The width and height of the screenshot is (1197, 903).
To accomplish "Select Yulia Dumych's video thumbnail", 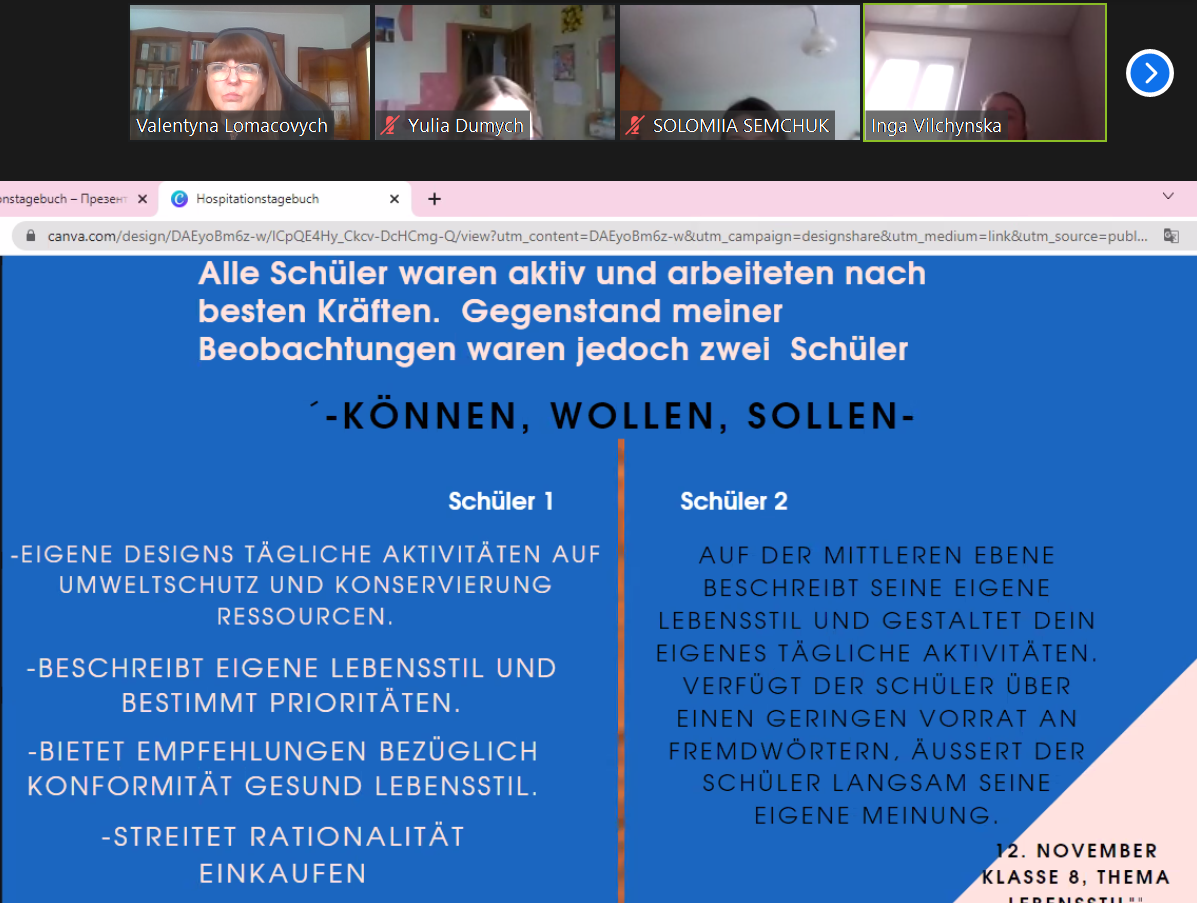I will coord(495,73).
